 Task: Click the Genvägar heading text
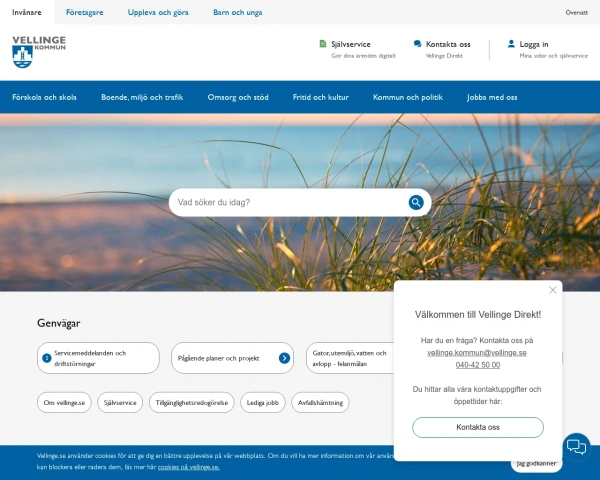point(59,323)
